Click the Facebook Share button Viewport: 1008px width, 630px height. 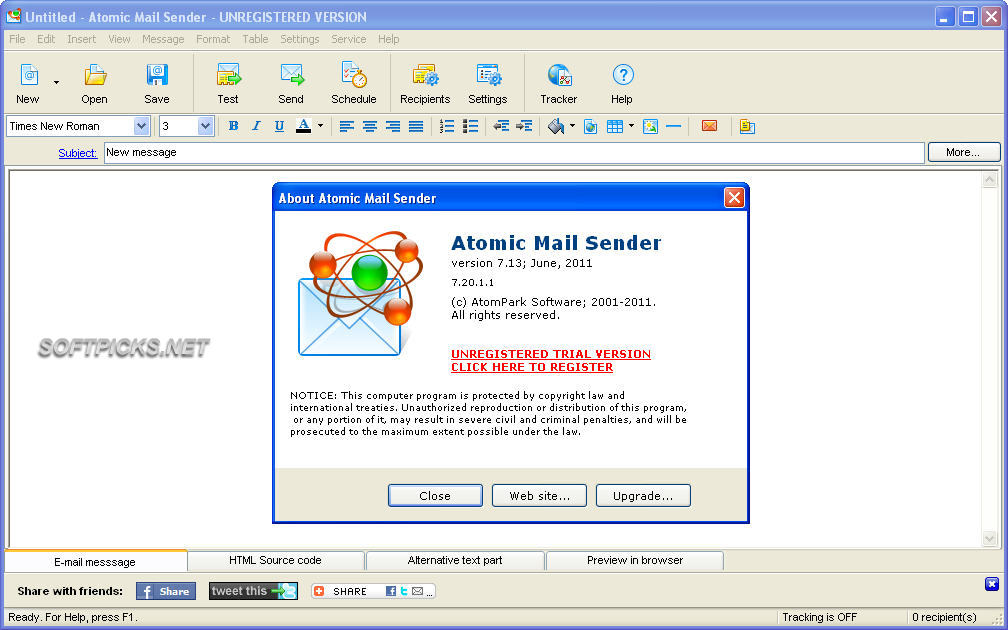tap(166, 591)
